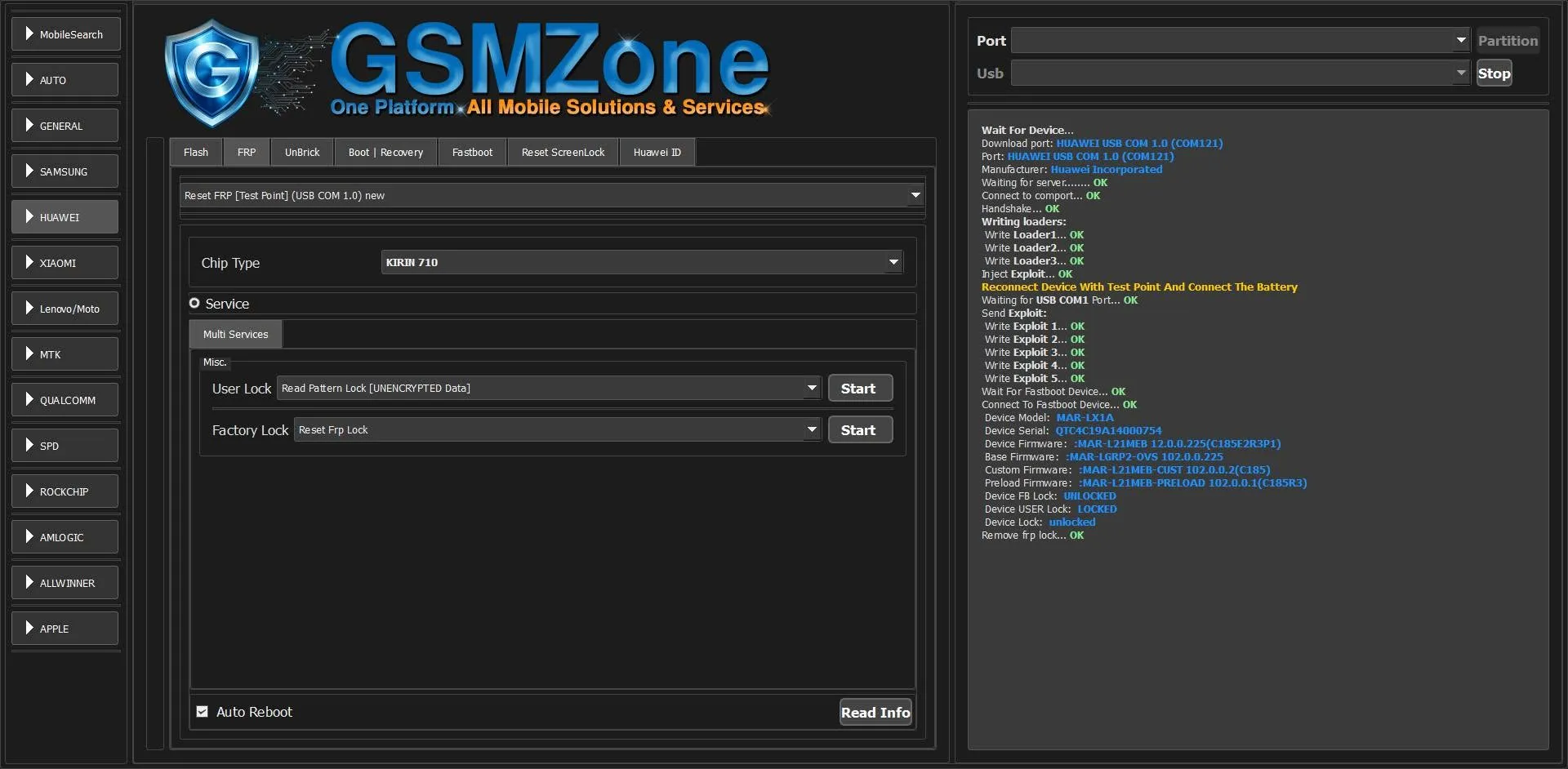Toggle the Auto Reboot checkbox
Image resolution: width=1568 pixels, height=769 pixels.
click(203, 712)
